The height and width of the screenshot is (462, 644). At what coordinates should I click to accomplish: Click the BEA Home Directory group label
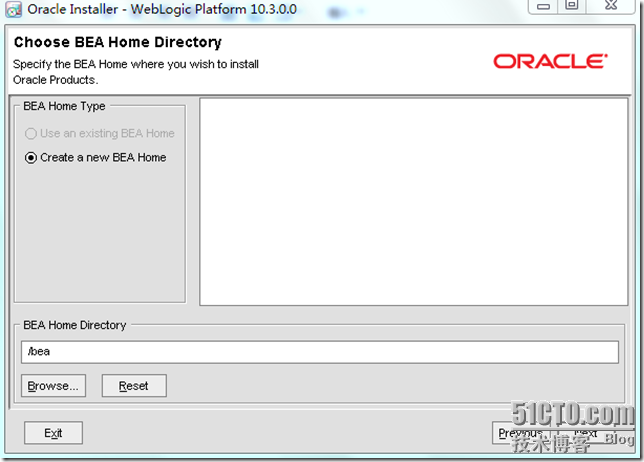click(x=75, y=325)
